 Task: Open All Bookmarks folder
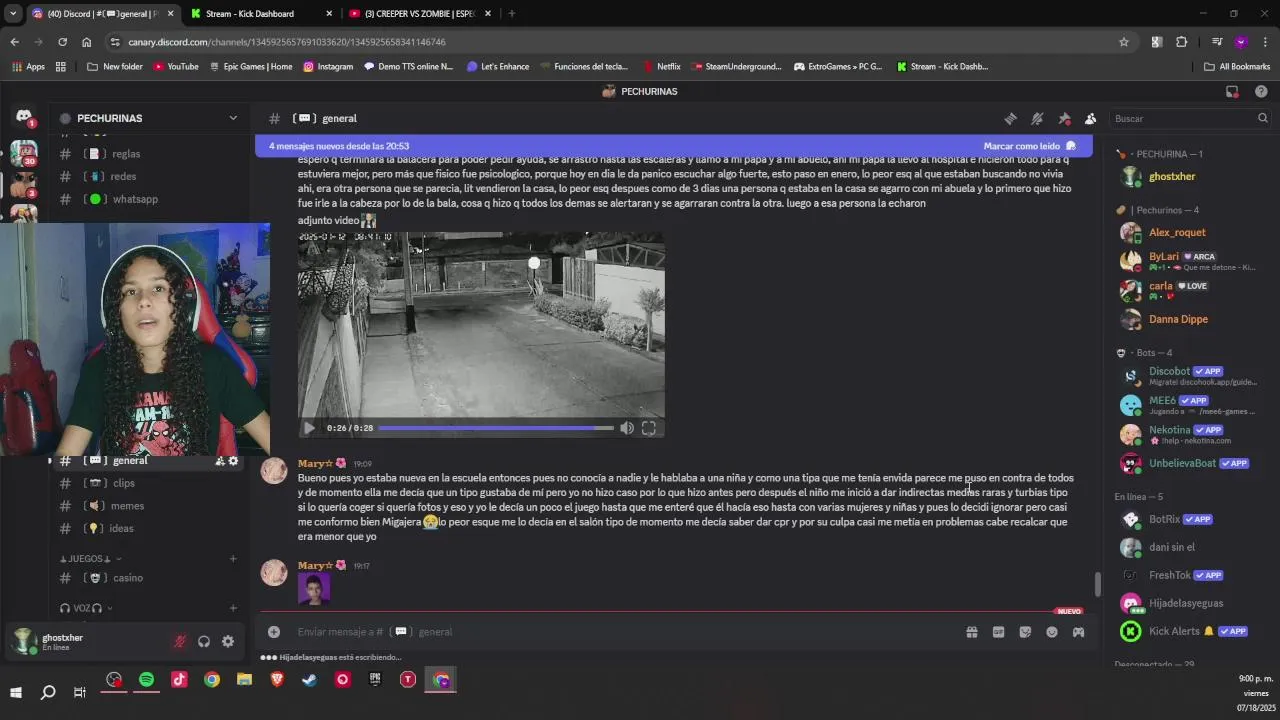coord(1237,67)
